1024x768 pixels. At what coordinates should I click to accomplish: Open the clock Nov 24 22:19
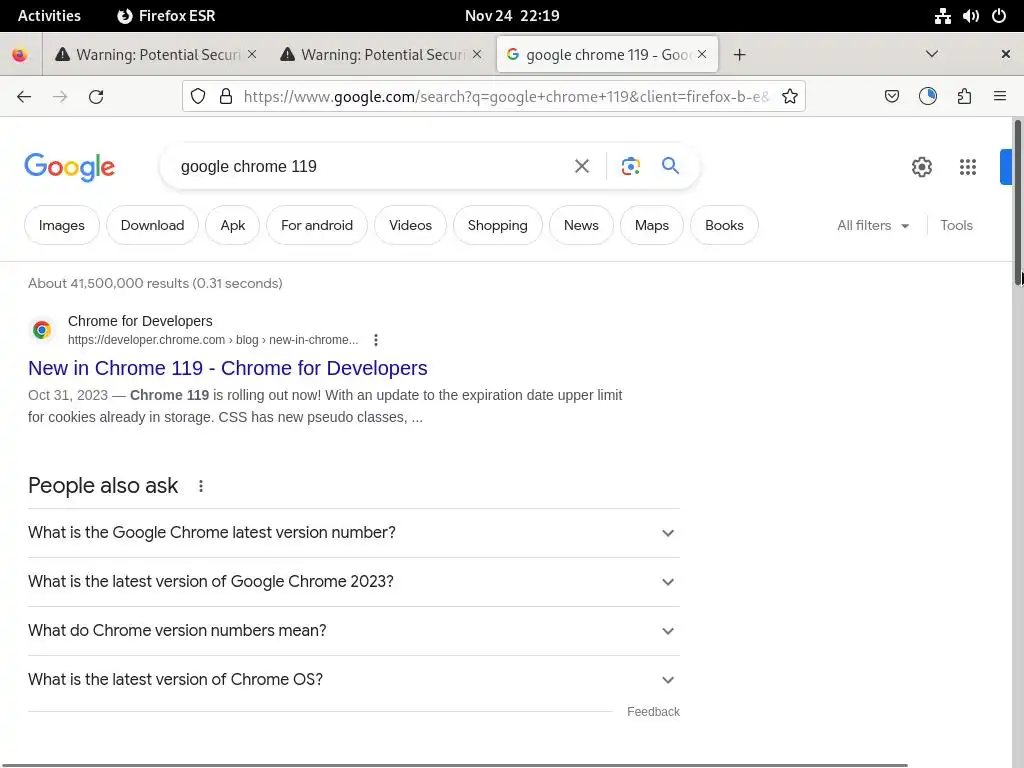(512, 16)
